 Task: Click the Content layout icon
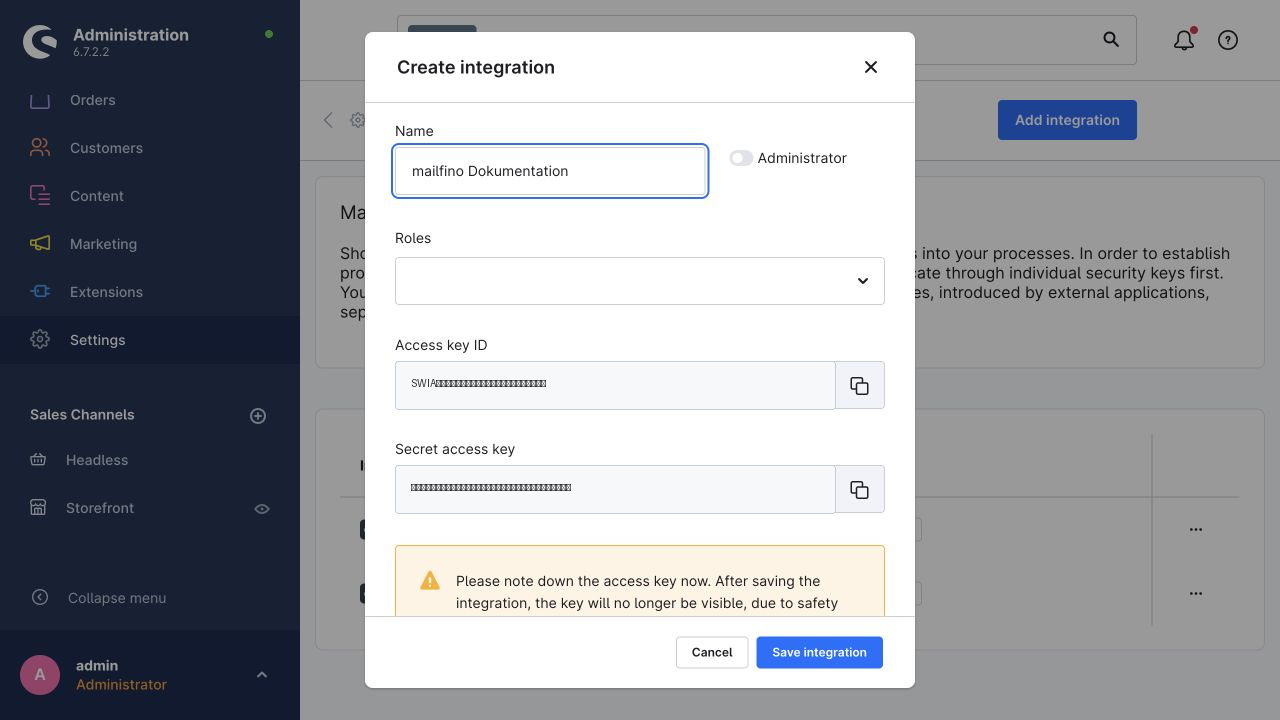40,196
